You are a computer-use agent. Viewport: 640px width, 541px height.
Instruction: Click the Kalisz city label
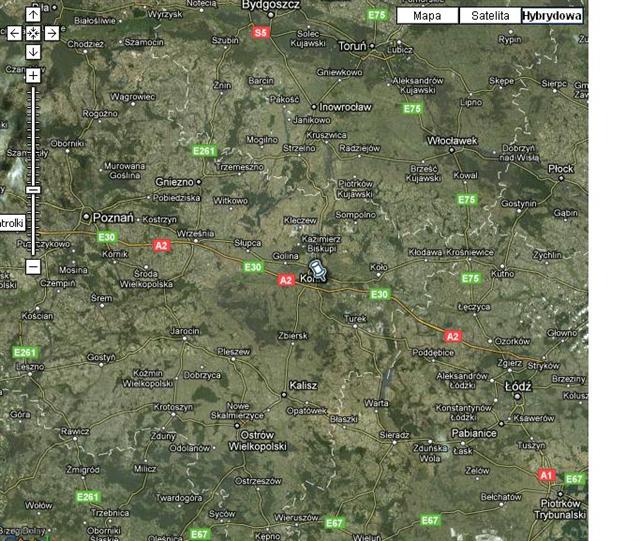click(302, 385)
